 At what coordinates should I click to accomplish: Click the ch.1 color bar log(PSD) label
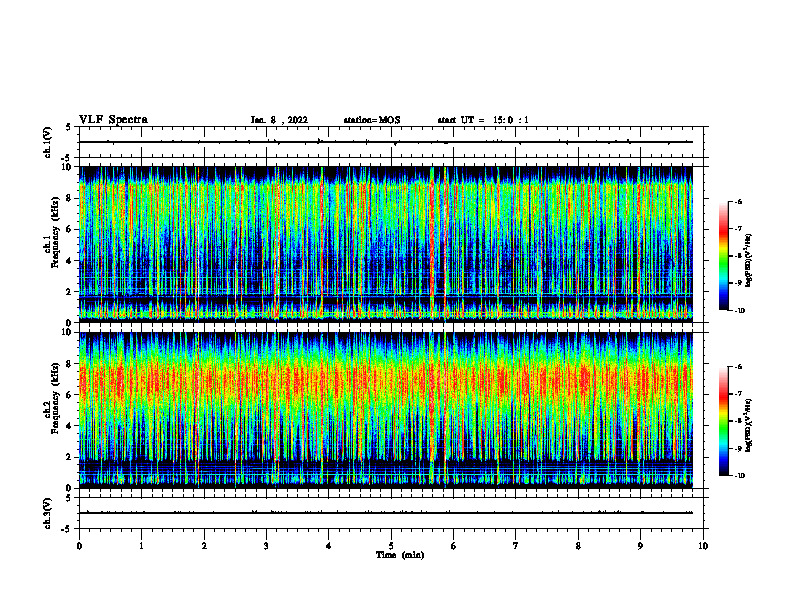749,260
